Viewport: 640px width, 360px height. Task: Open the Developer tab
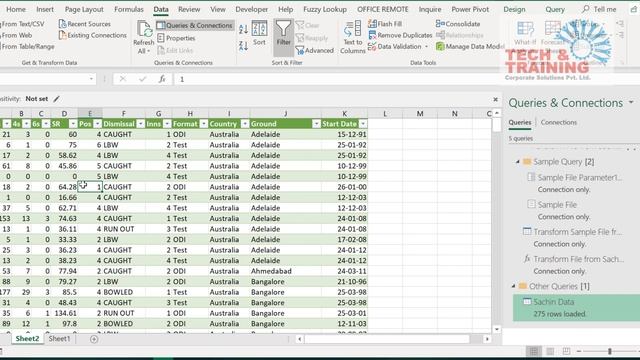pos(251,9)
